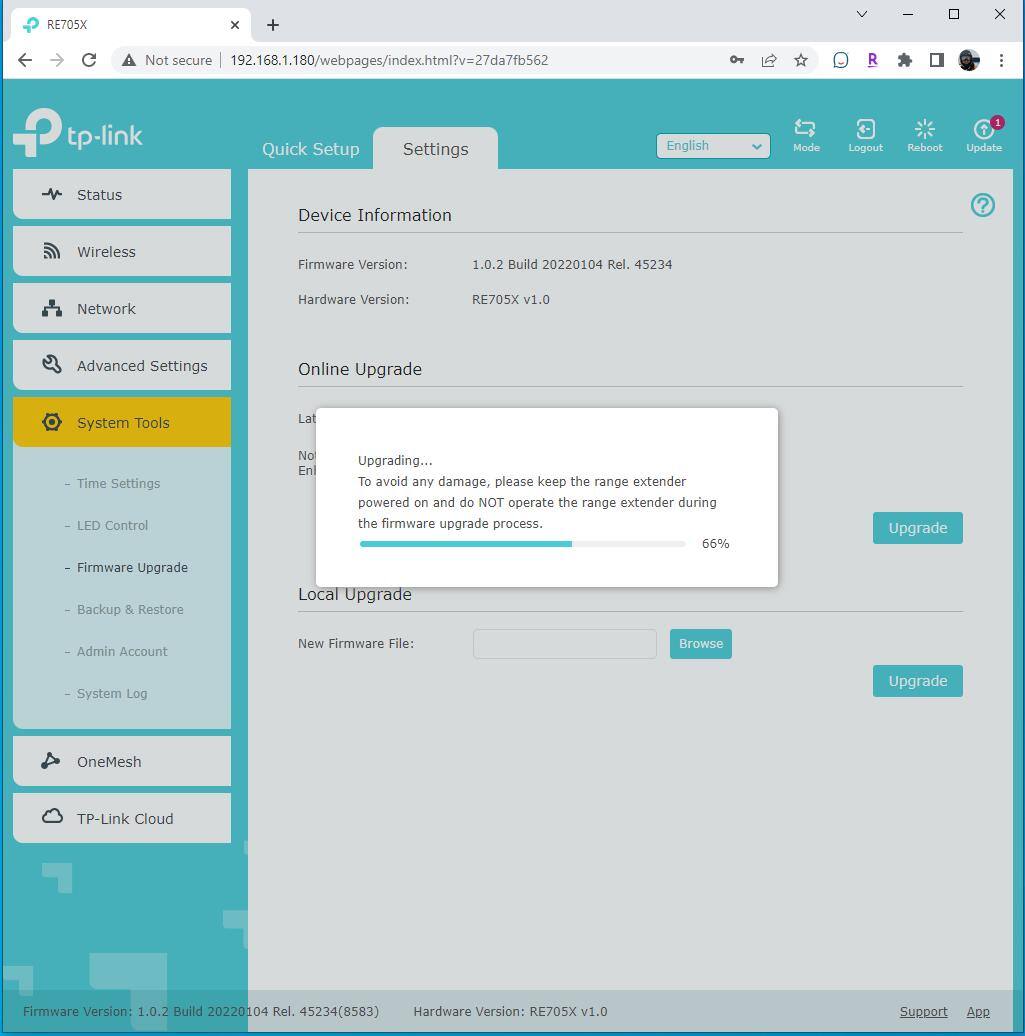Screen dimensions: 1025x1036
Task: Expand the Advanced Settings menu
Action: 122,366
